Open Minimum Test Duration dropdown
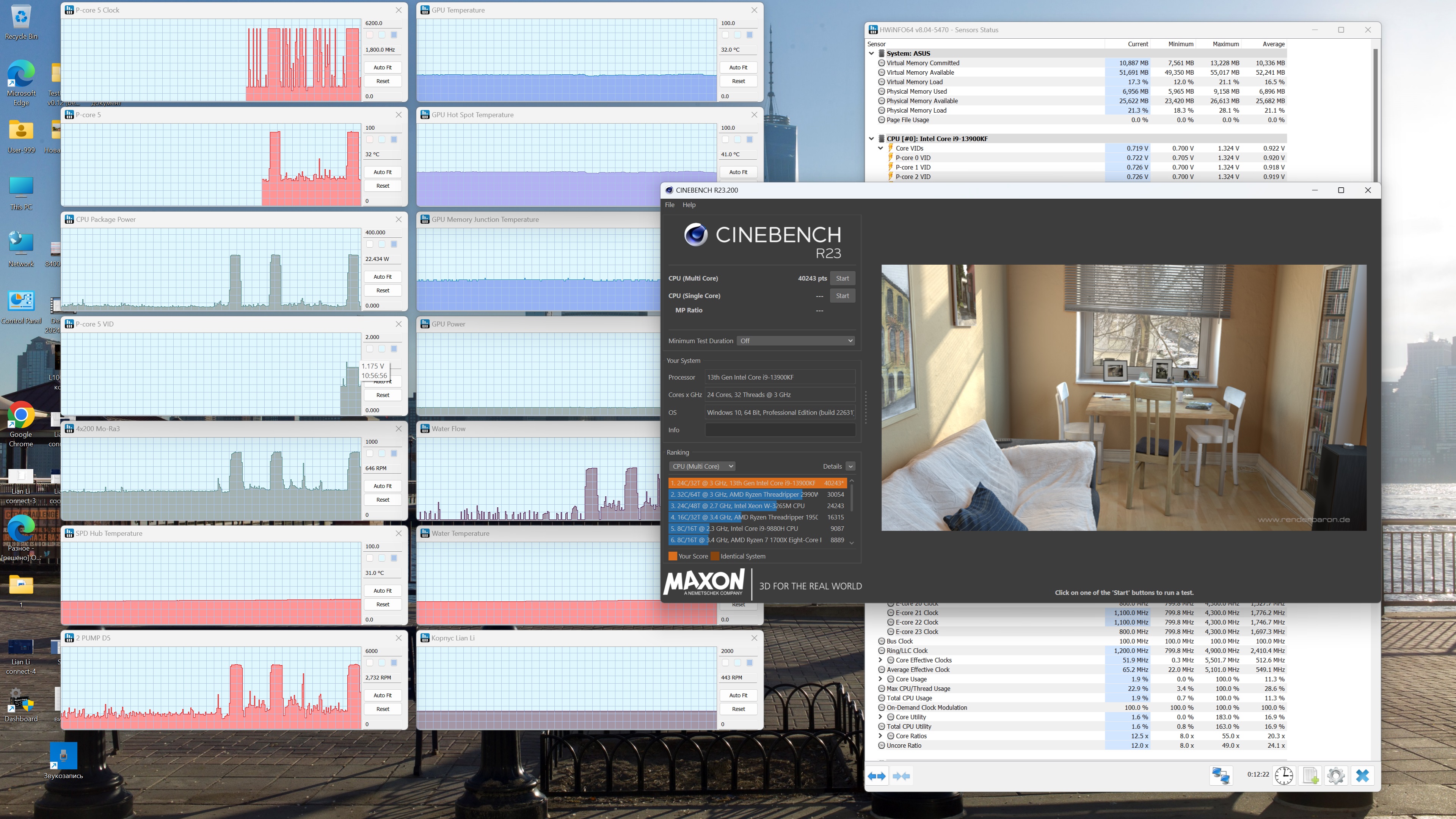Viewport: 1456px width, 819px height. tap(795, 341)
